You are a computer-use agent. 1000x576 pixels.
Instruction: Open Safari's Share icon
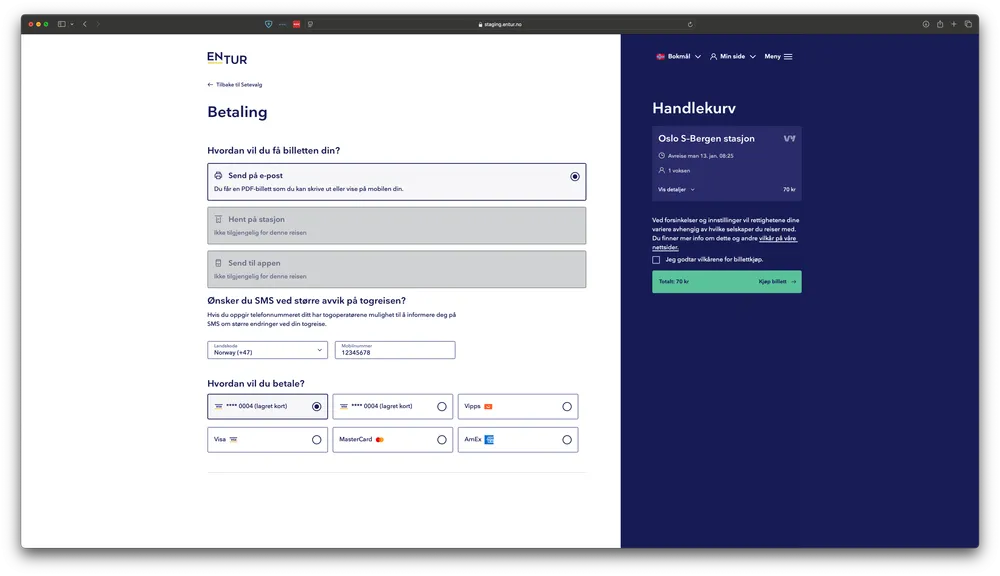pos(940,24)
